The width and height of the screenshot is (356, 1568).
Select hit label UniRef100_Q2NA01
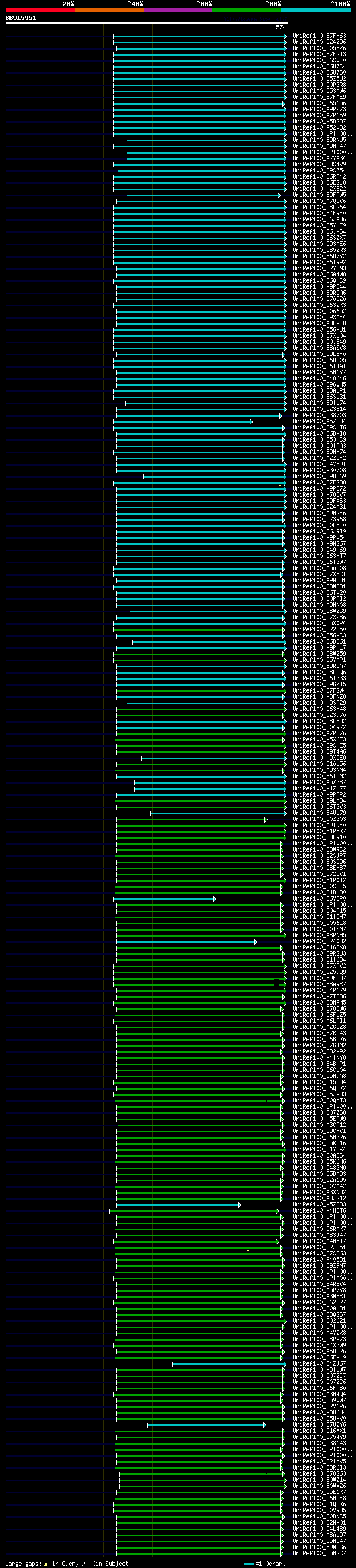pyautogui.click(x=319, y=1522)
